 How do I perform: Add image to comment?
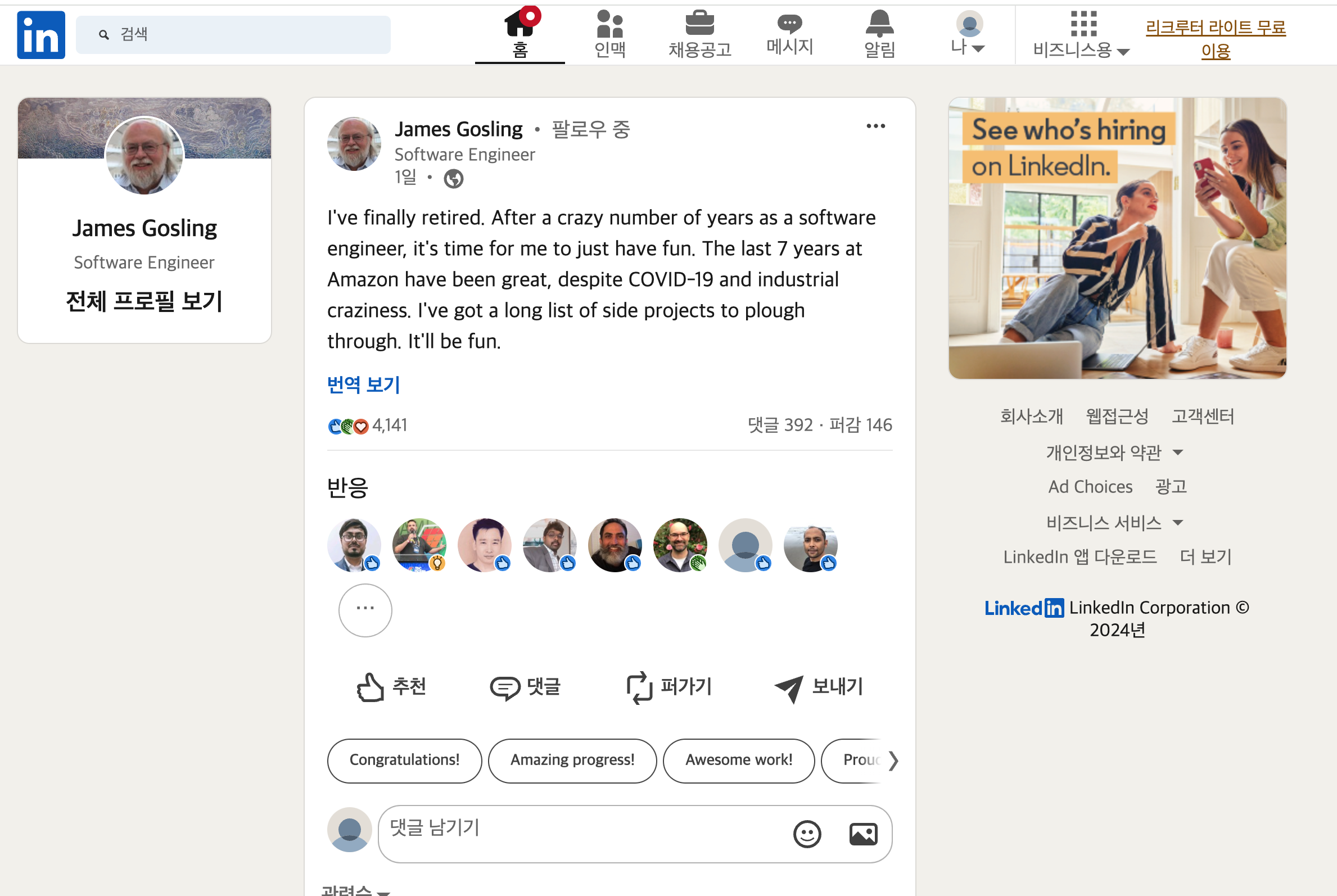pyautogui.click(x=862, y=834)
